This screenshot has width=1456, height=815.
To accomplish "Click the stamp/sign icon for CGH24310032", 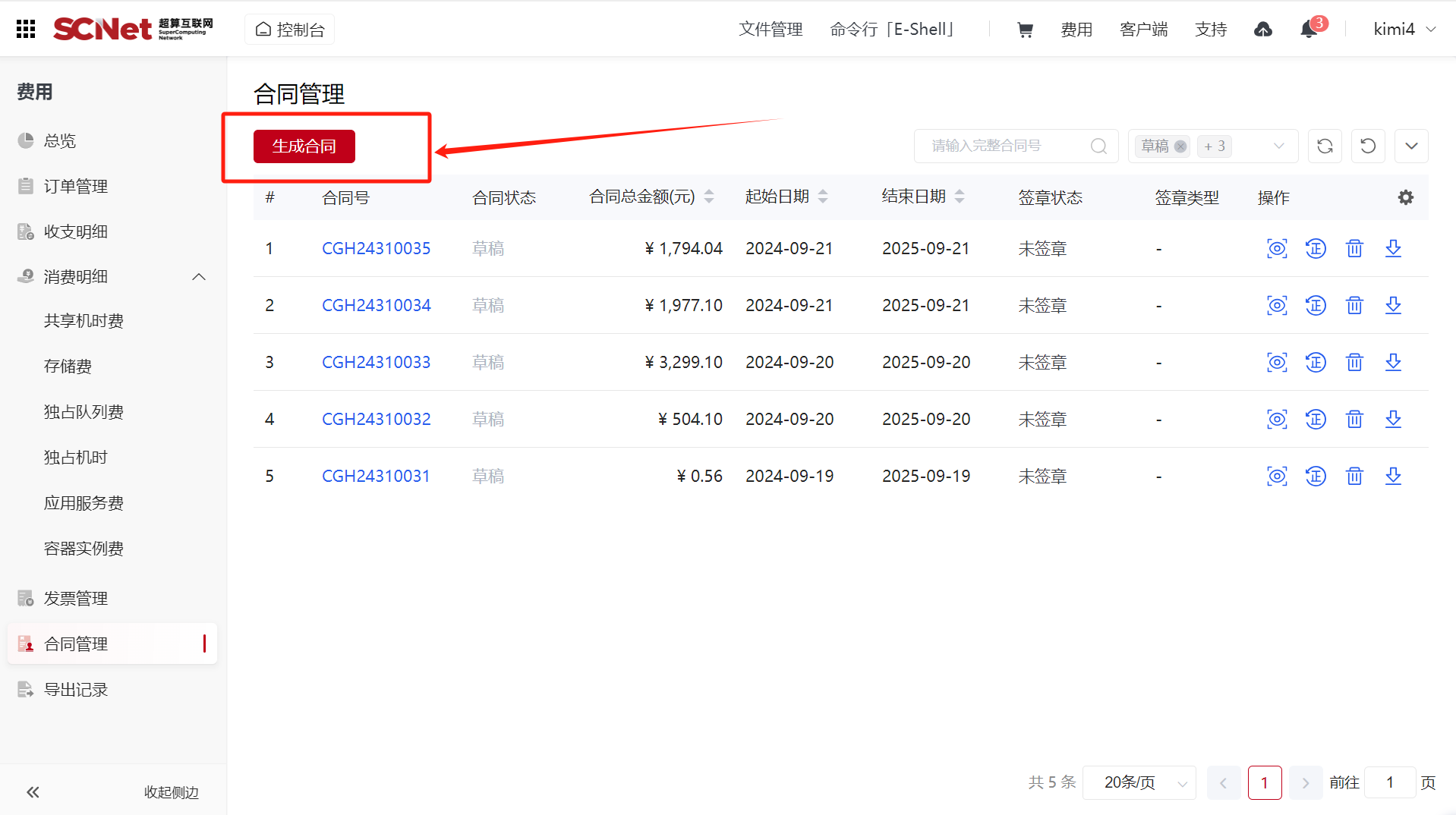I will point(1316,419).
